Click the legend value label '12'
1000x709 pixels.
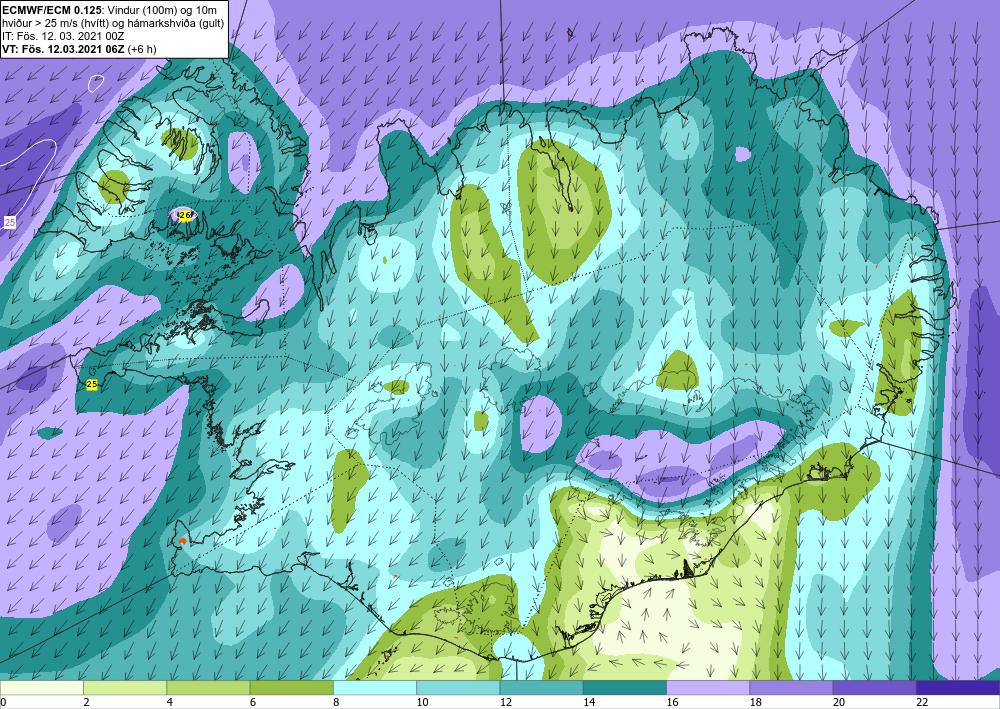click(x=506, y=703)
